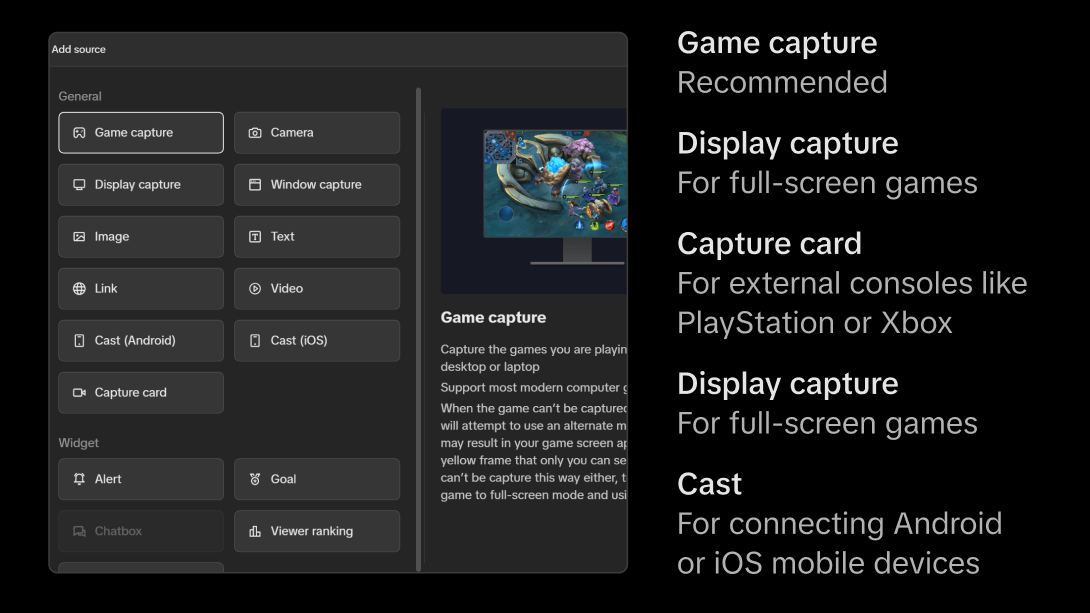Add the Goal widget
The image size is (1090, 613).
[317, 479]
